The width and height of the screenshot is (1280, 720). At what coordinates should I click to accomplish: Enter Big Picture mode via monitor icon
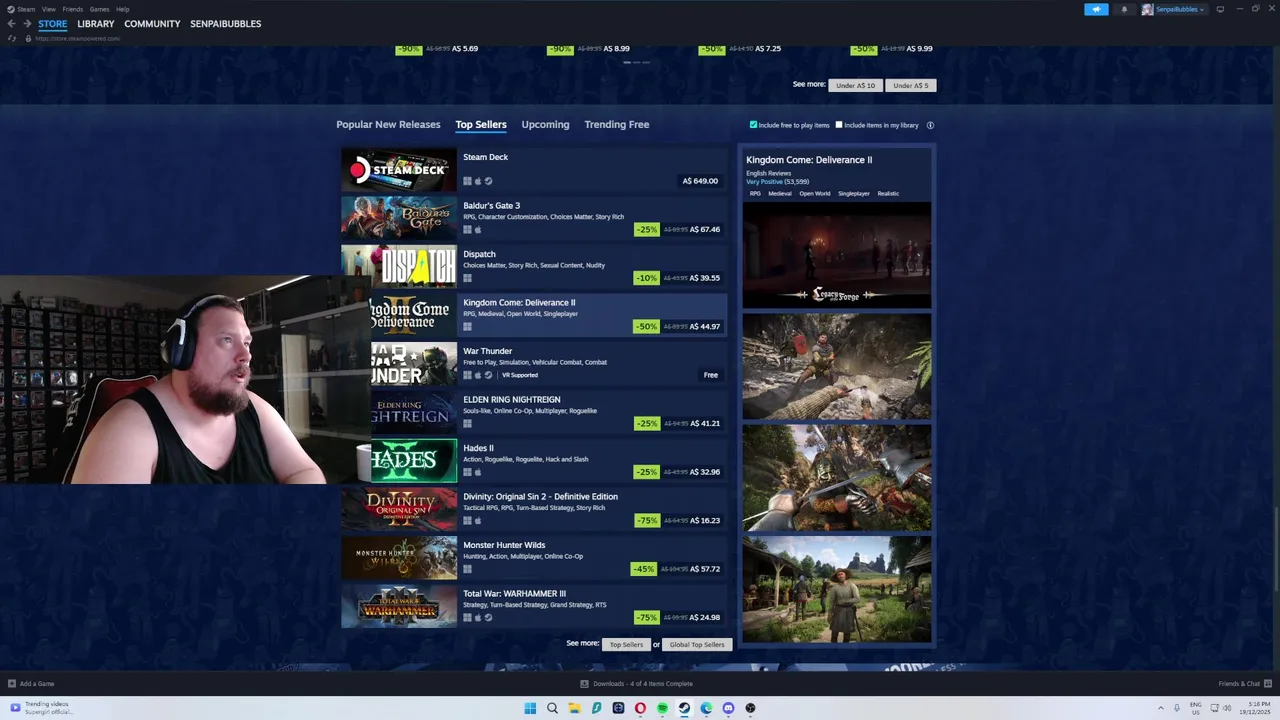coord(1220,9)
